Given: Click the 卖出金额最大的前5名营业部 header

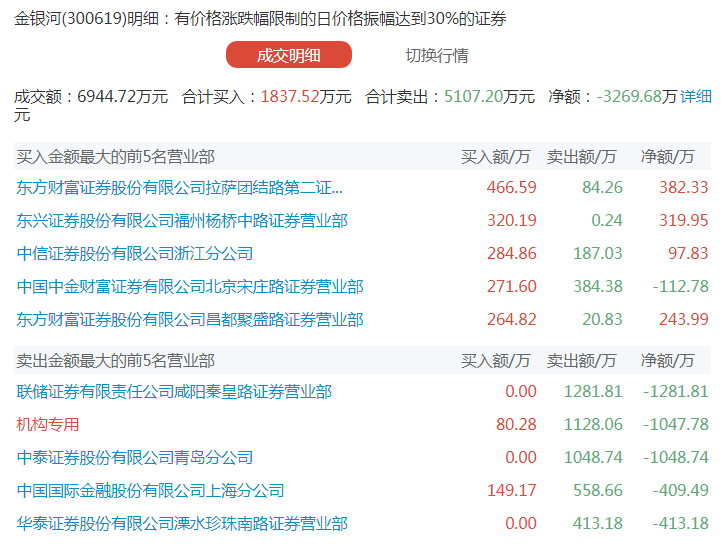Looking at the screenshot, I should click(115, 361).
